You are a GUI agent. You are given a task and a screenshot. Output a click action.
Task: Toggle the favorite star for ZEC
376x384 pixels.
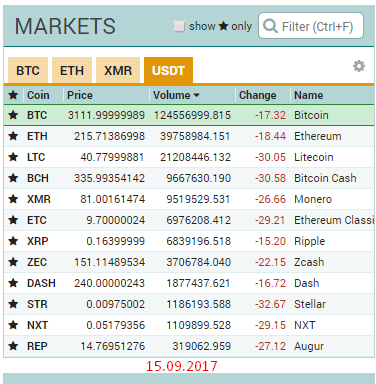coord(13,262)
